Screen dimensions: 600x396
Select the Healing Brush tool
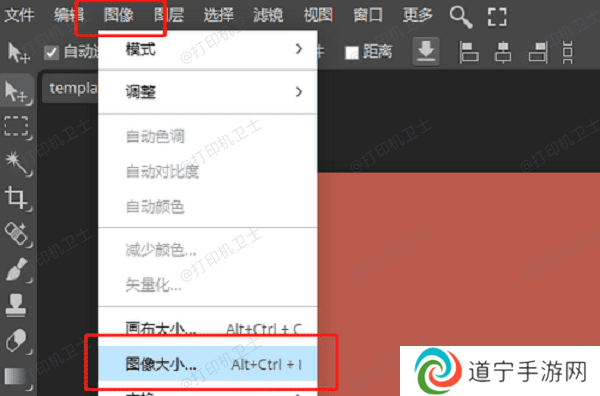coord(17,234)
